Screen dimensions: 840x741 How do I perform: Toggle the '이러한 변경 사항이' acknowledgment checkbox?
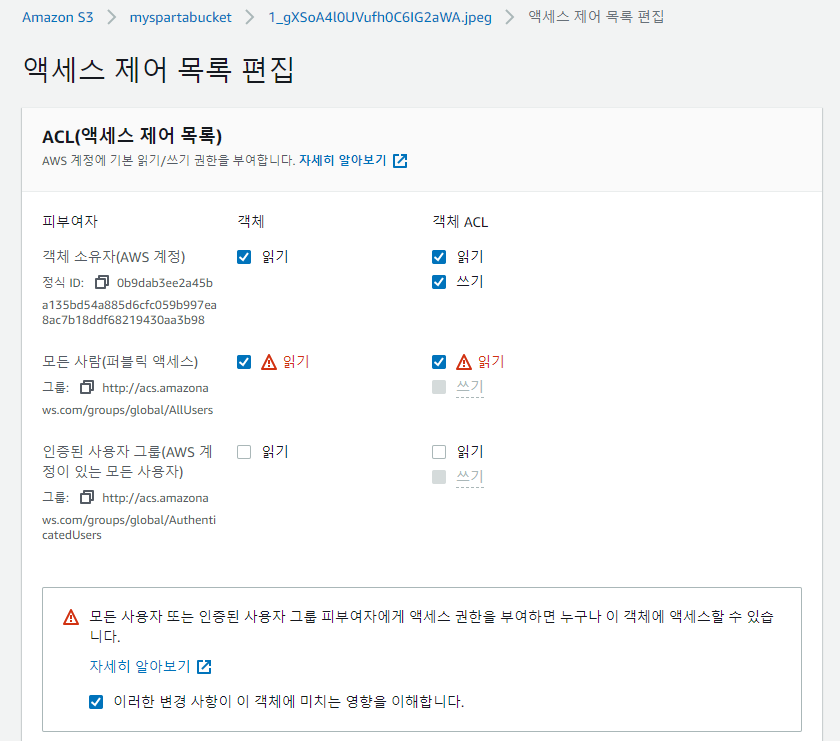pos(96,702)
